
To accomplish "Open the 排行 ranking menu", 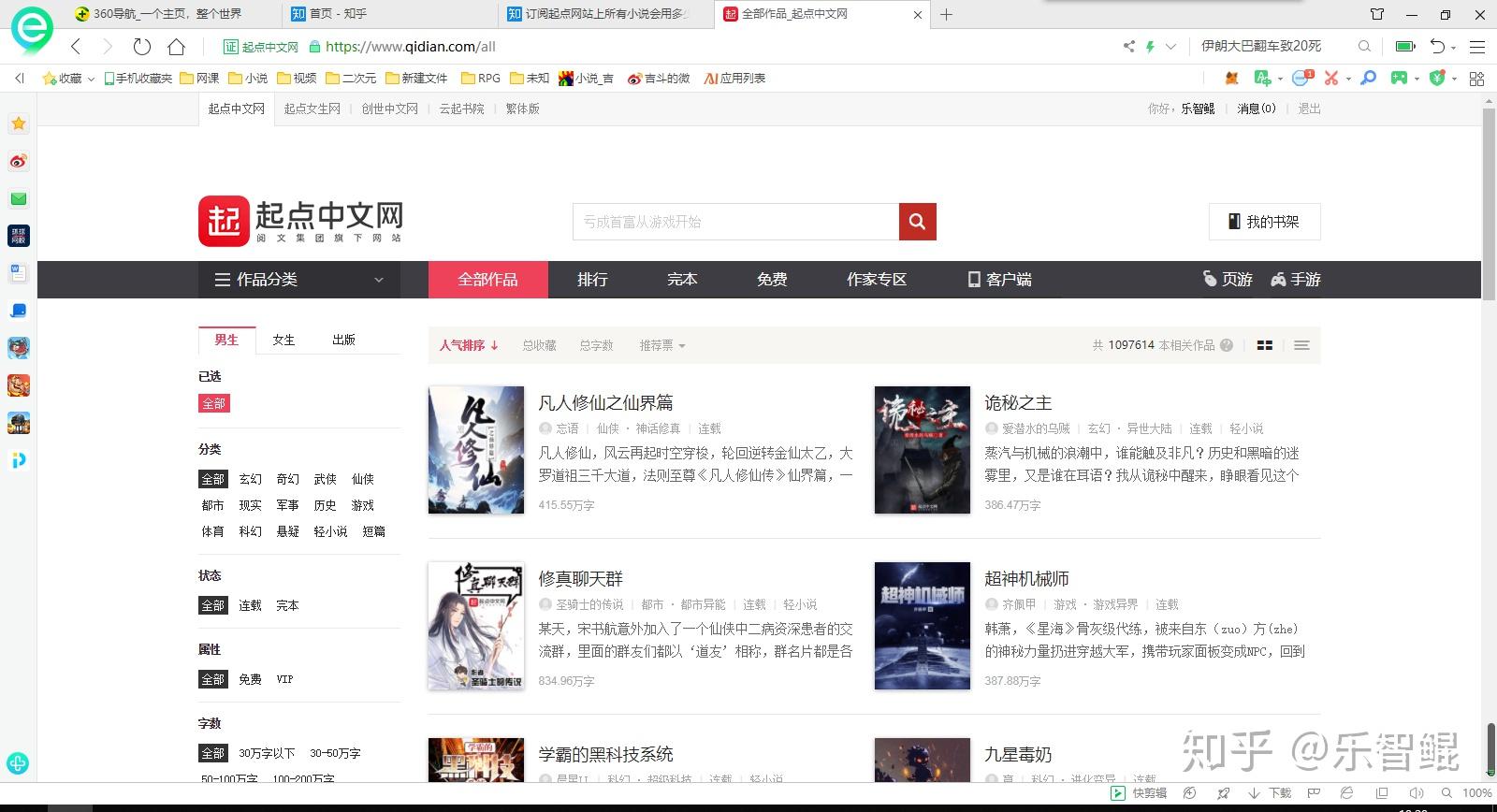I will [x=592, y=279].
